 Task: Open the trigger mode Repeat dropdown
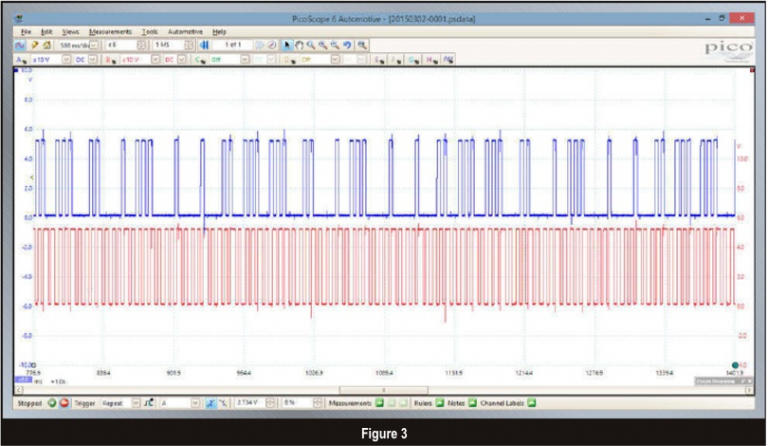136,403
